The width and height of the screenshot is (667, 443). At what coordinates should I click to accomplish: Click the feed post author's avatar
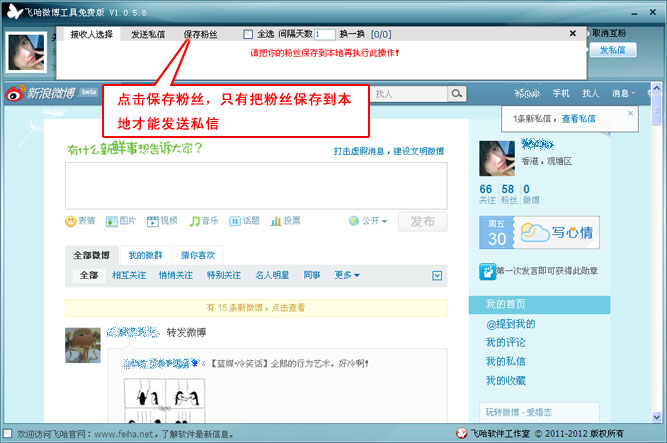point(83,345)
